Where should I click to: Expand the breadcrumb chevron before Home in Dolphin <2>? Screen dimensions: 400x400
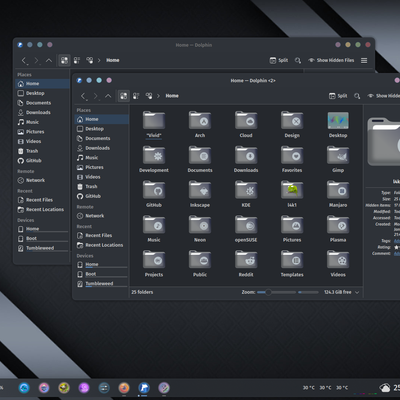[158, 96]
